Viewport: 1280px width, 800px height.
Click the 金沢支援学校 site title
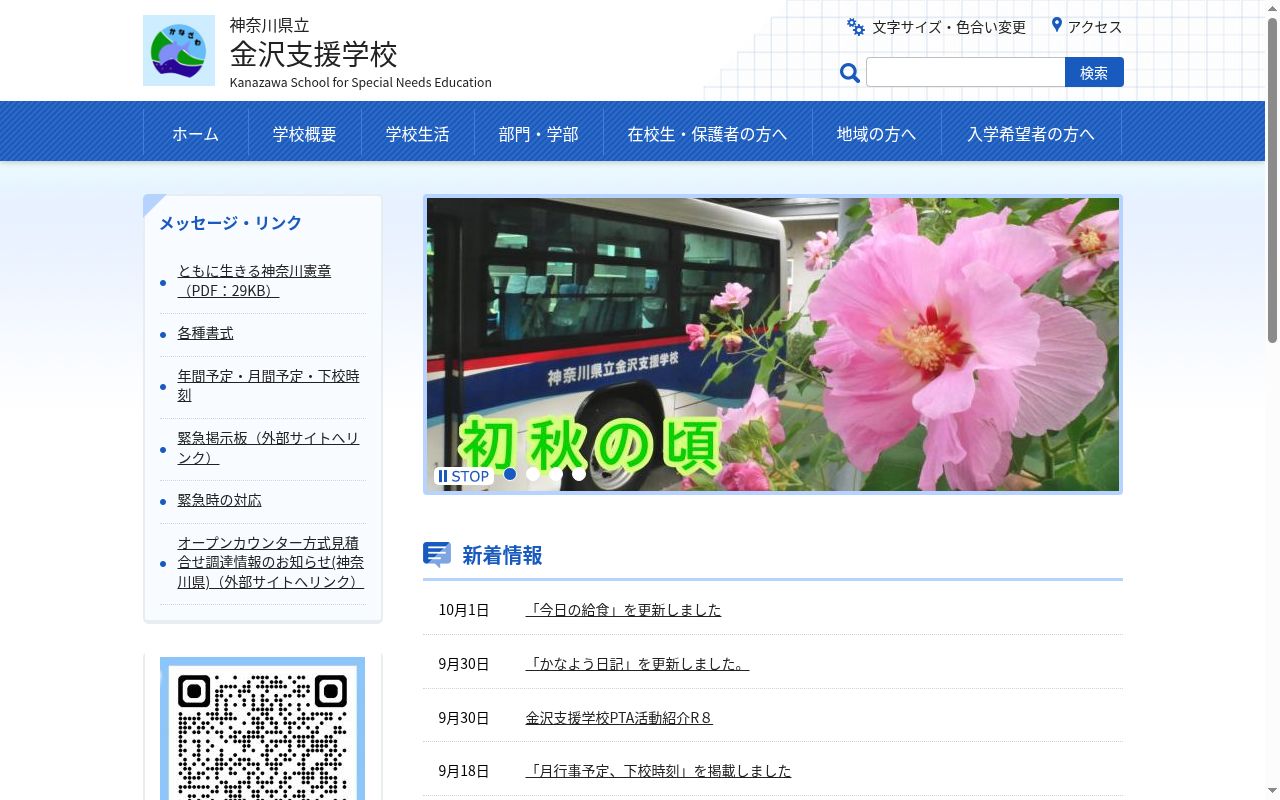313,53
